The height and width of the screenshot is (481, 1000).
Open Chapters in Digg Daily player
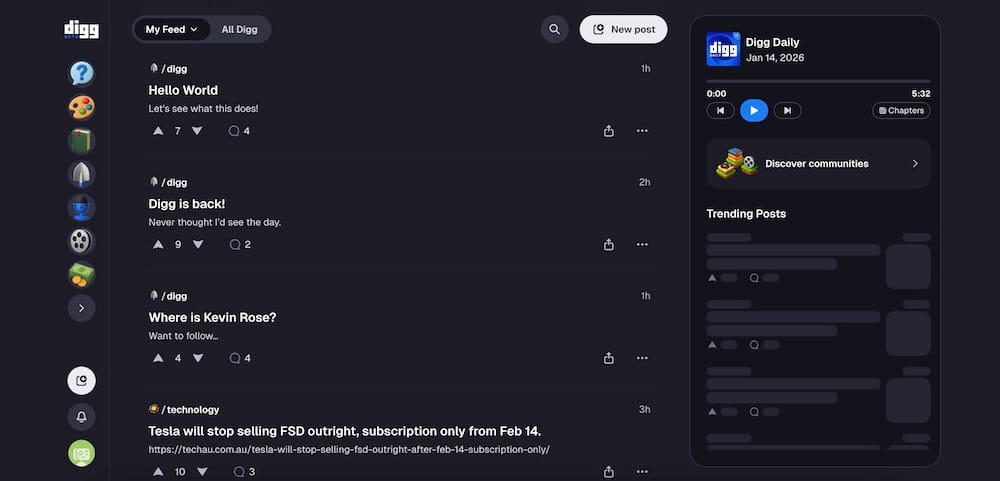[x=901, y=110]
